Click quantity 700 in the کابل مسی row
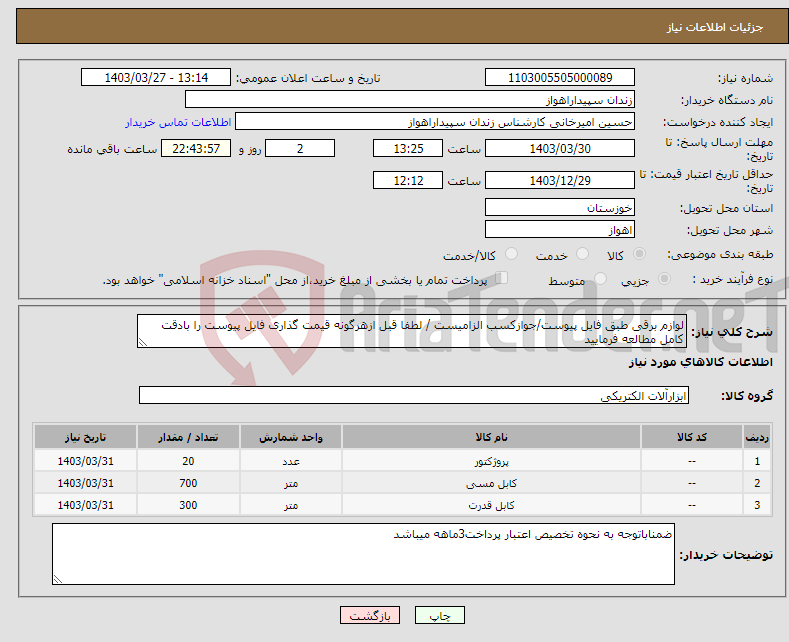The image size is (789, 642). coord(188,483)
